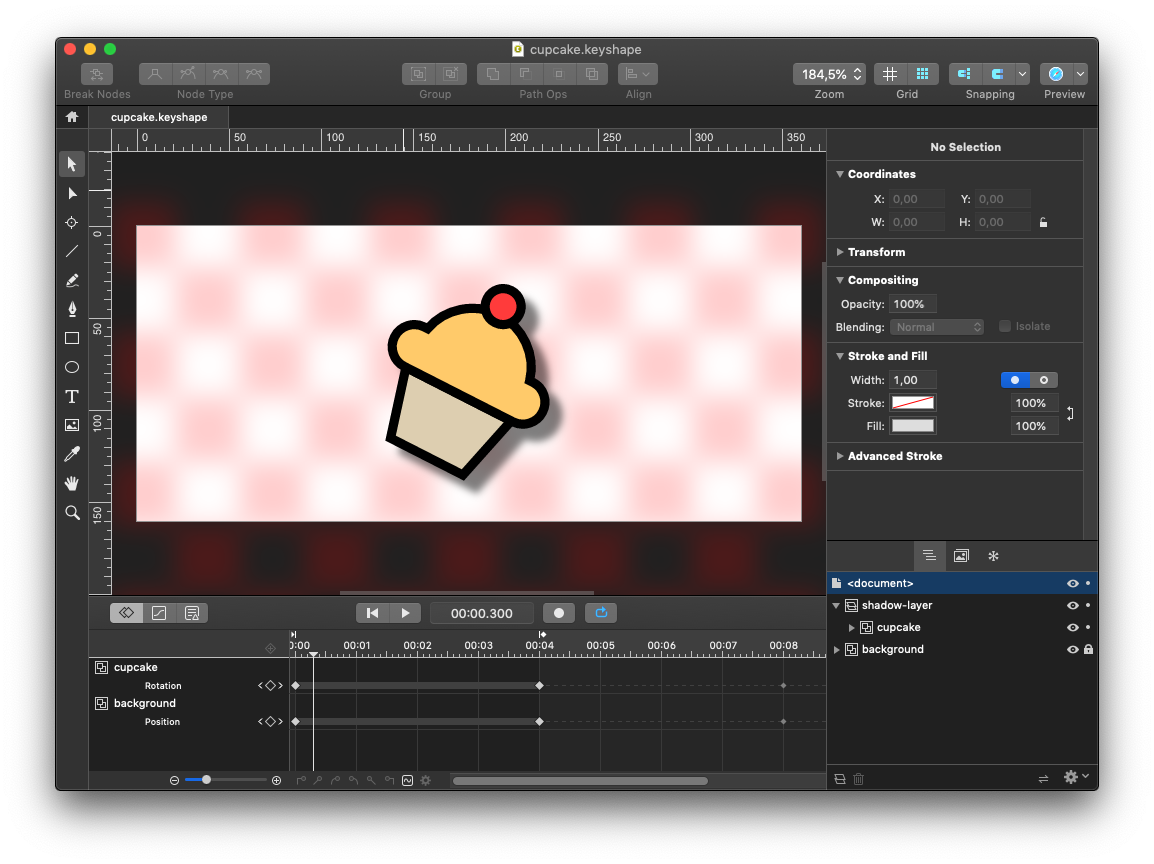Select the Pen tool in left toolbar
Viewport: 1154px width, 864px height.
tap(72, 309)
